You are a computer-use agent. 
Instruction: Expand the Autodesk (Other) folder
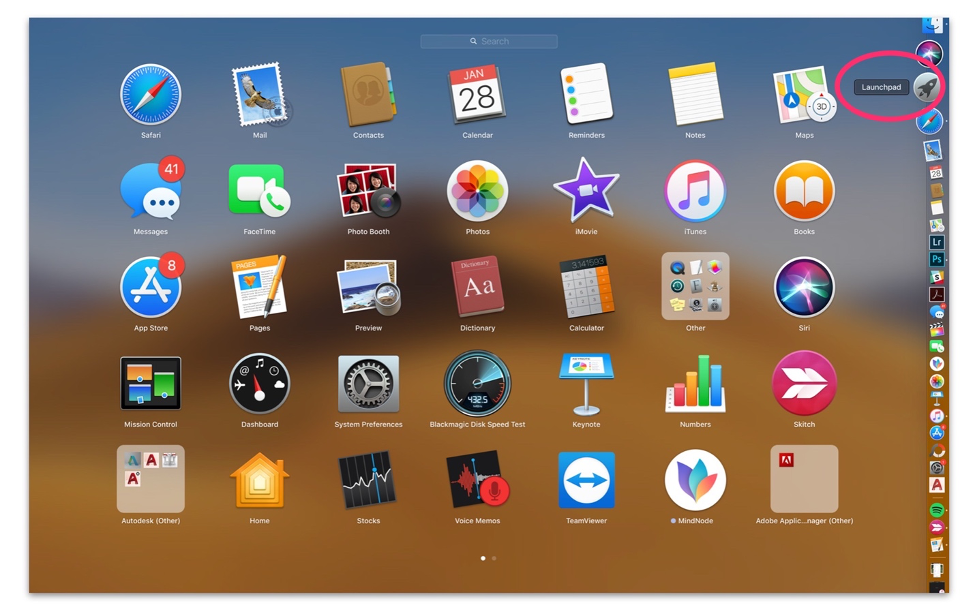(x=150, y=478)
